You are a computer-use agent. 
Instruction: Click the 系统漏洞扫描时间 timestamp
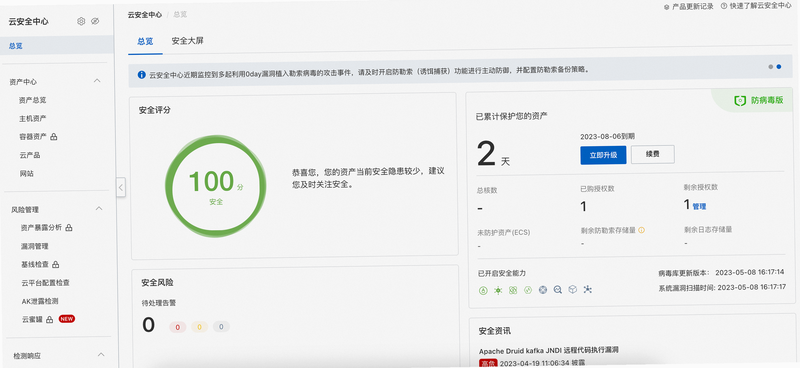tap(752, 287)
